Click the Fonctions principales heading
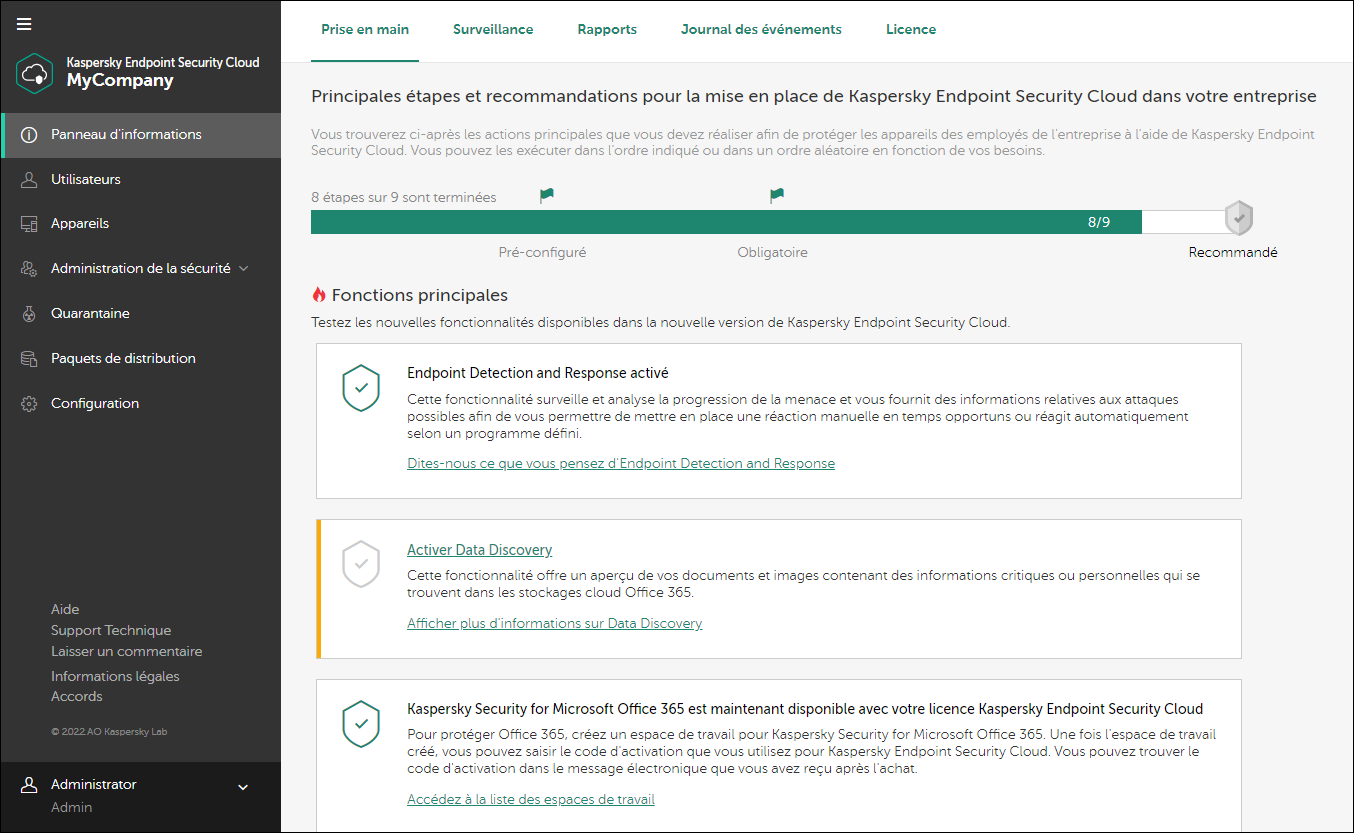Image resolution: width=1354 pixels, height=833 pixels. pyautogui.click(x=420, y=296)
